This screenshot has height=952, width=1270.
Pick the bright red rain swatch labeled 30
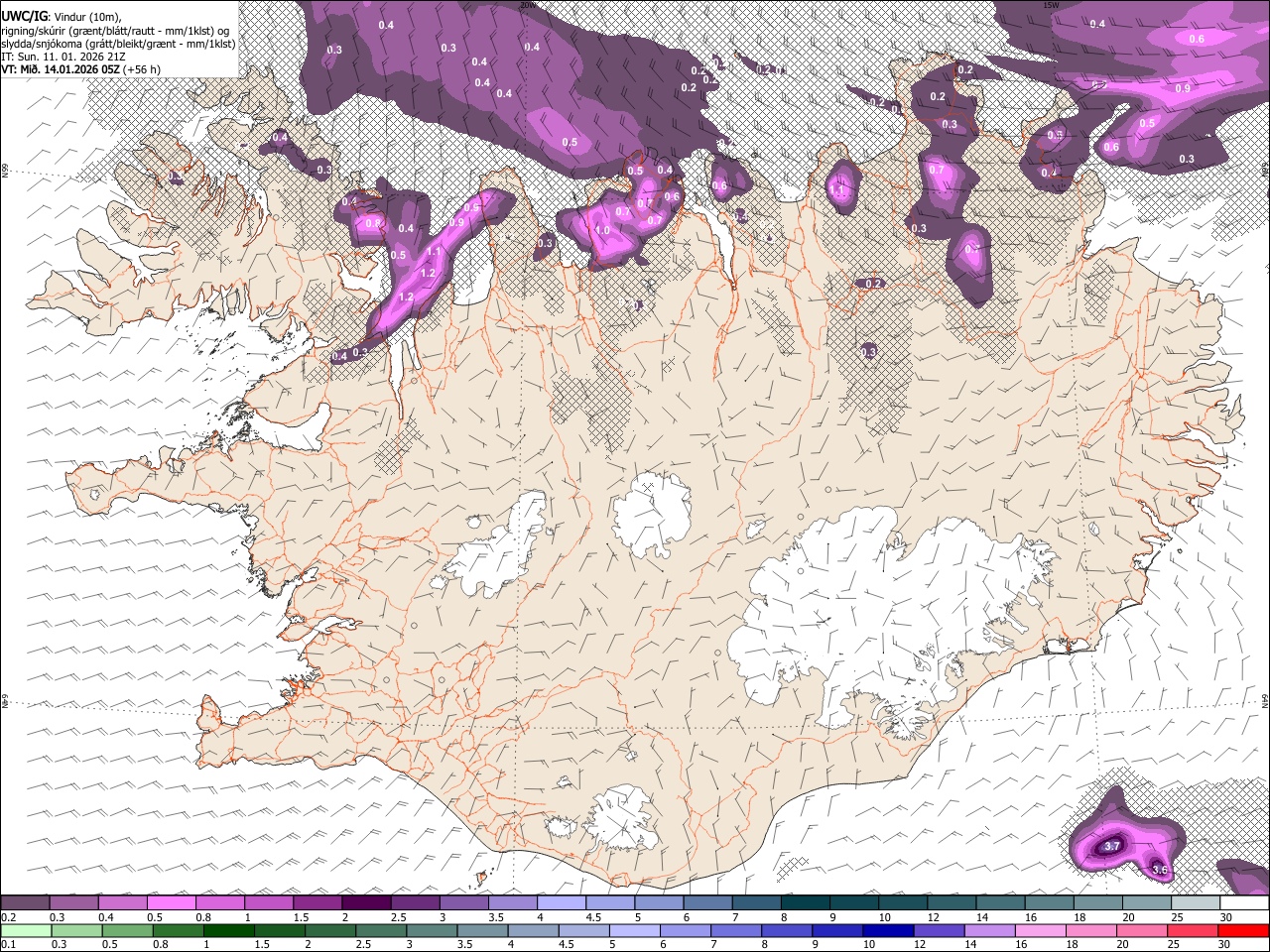pos(1243,930)
